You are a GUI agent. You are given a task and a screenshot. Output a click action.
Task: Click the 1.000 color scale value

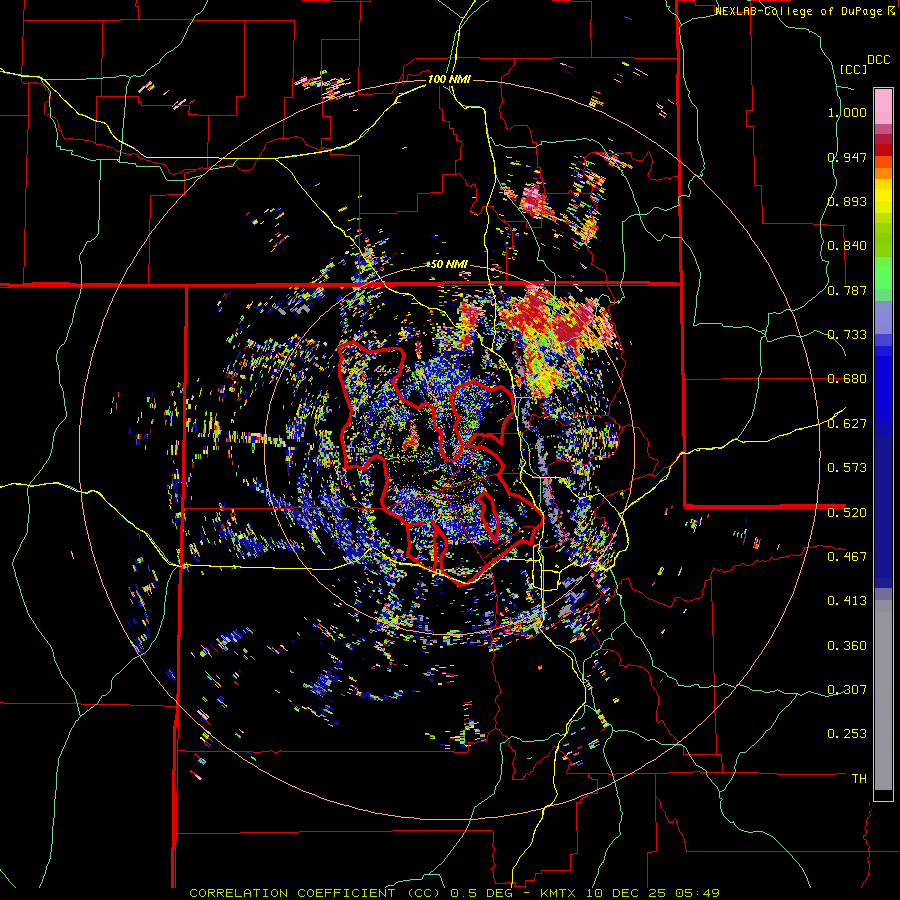(847, 112)
